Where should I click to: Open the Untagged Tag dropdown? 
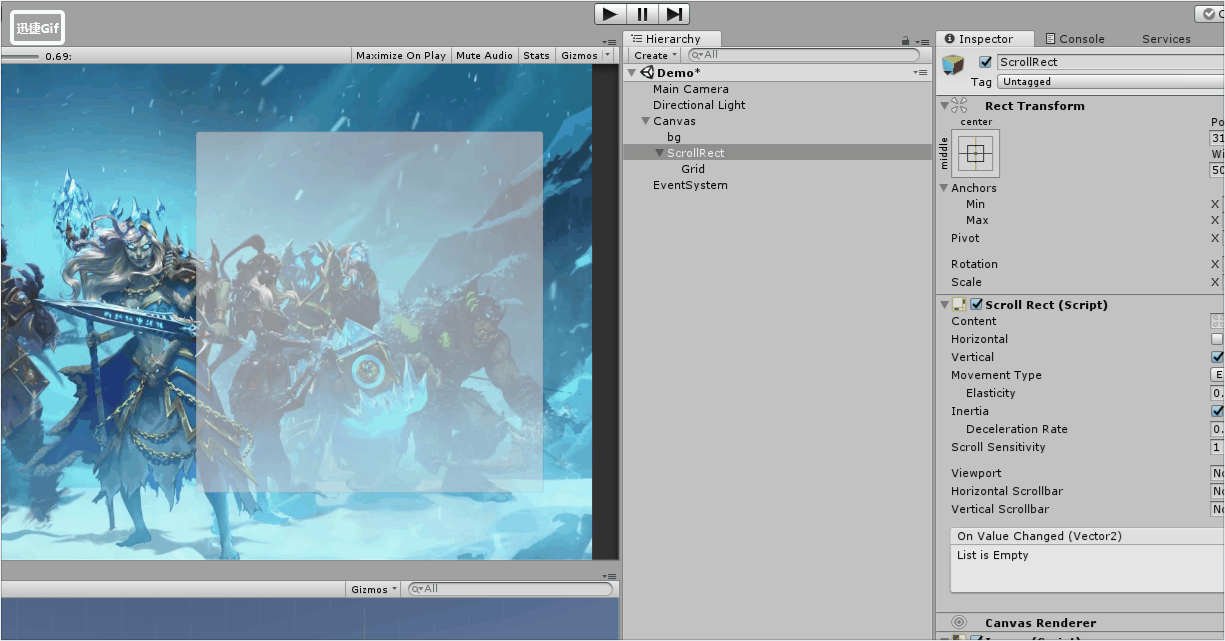[x=1110, y=82]
